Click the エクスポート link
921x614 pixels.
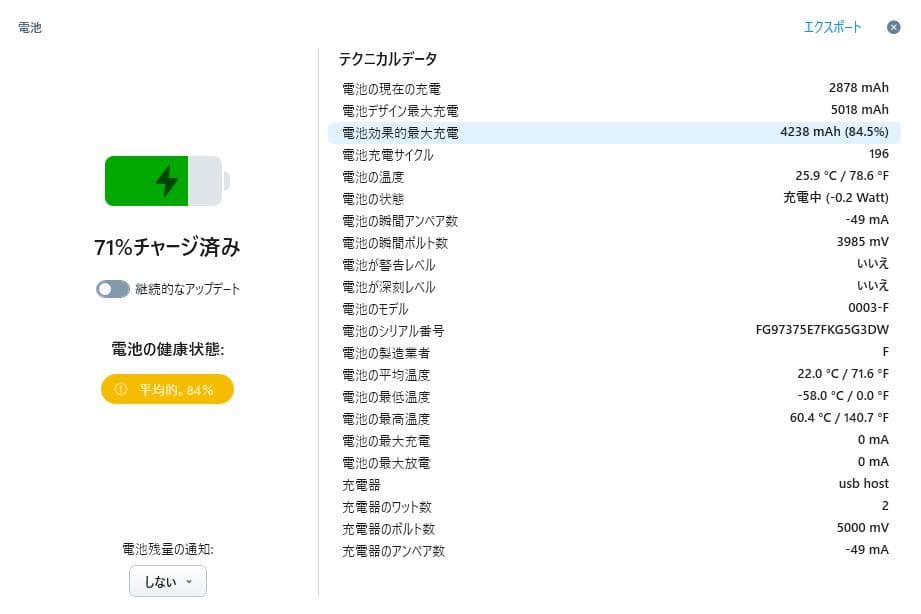[x=835, y=28]
